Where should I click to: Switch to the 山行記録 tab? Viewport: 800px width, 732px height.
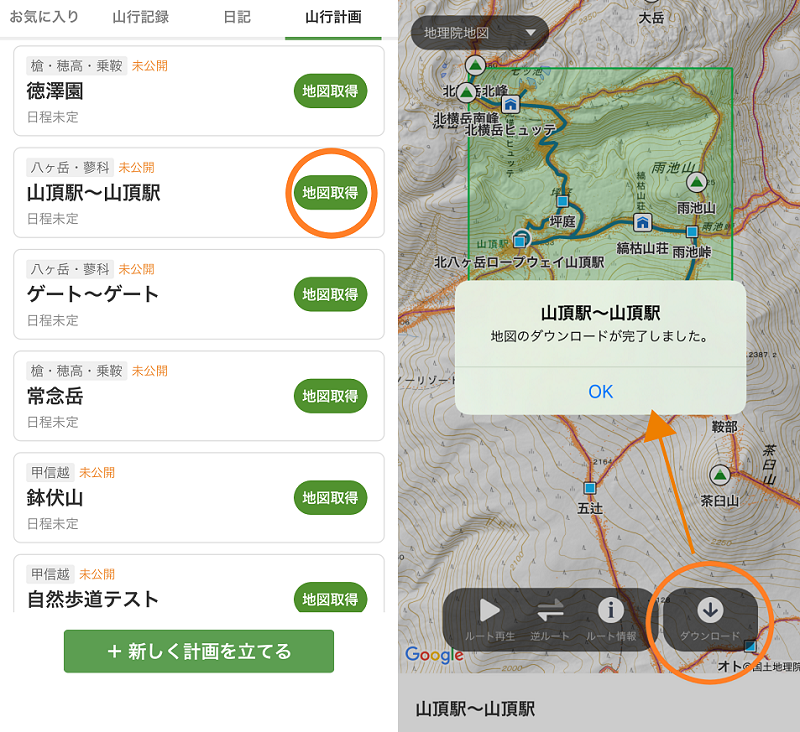tap(140, 17)
